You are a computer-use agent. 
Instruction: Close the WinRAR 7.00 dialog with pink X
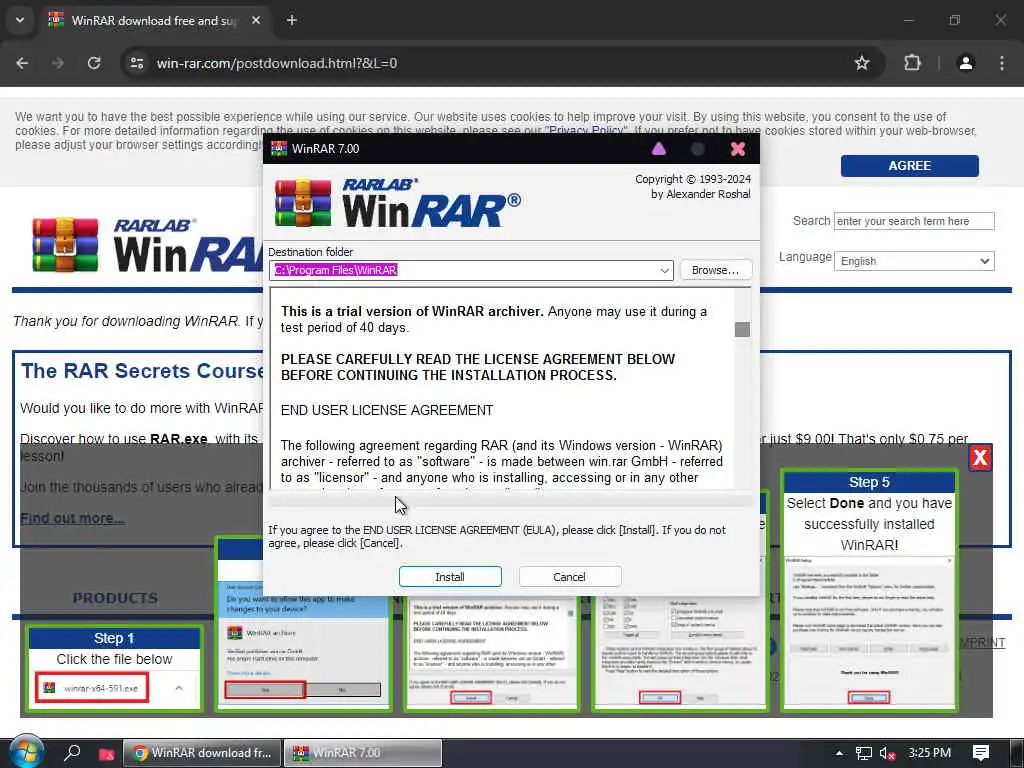coord(738,149)
